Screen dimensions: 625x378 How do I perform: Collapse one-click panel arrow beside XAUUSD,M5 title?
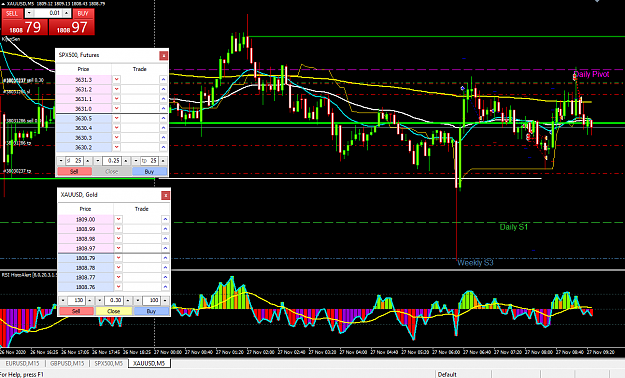pyautogui.click(x=4, y=4)
